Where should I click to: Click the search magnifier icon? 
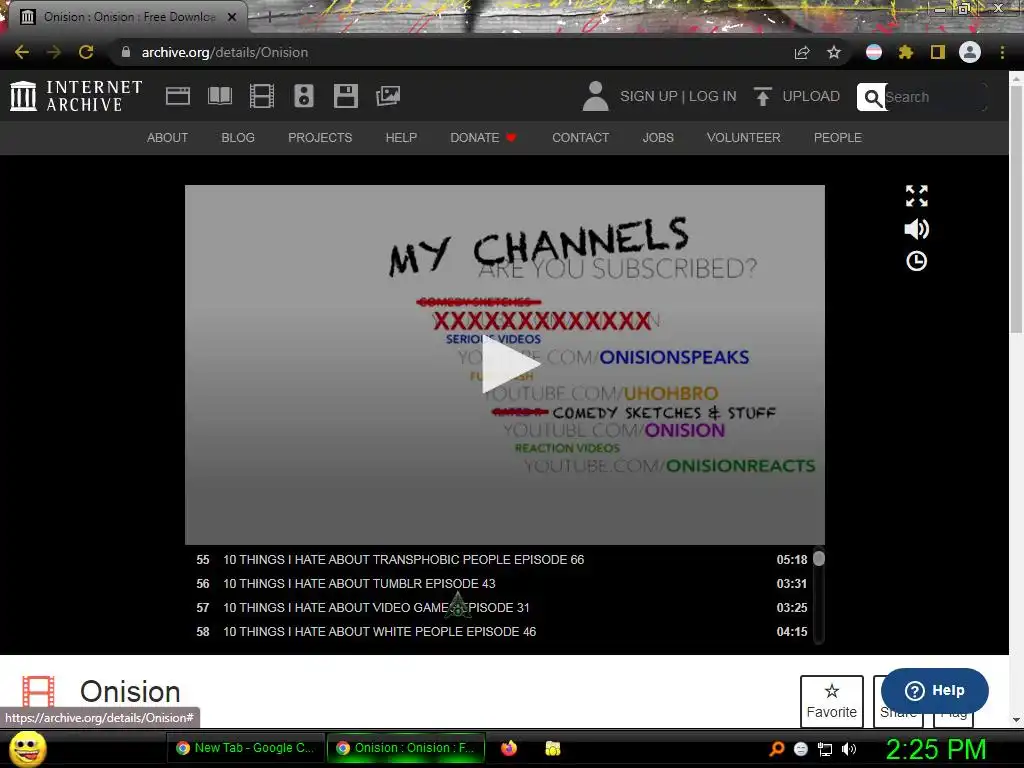coord(872,97)
